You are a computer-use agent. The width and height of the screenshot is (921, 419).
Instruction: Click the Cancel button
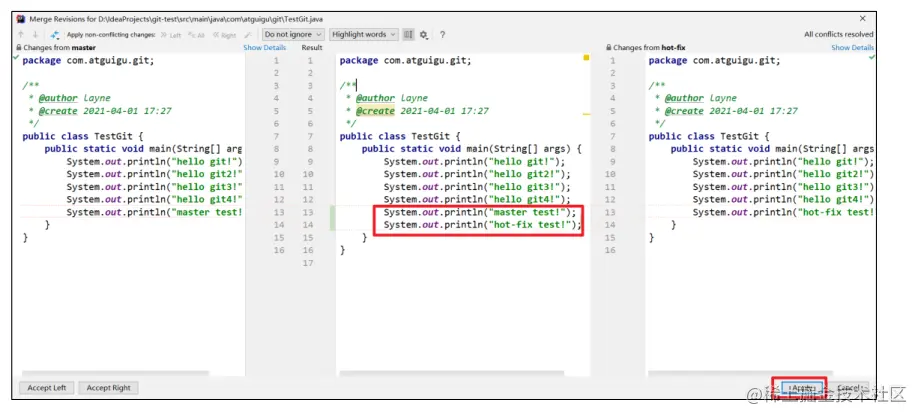(x=848, y=388)
